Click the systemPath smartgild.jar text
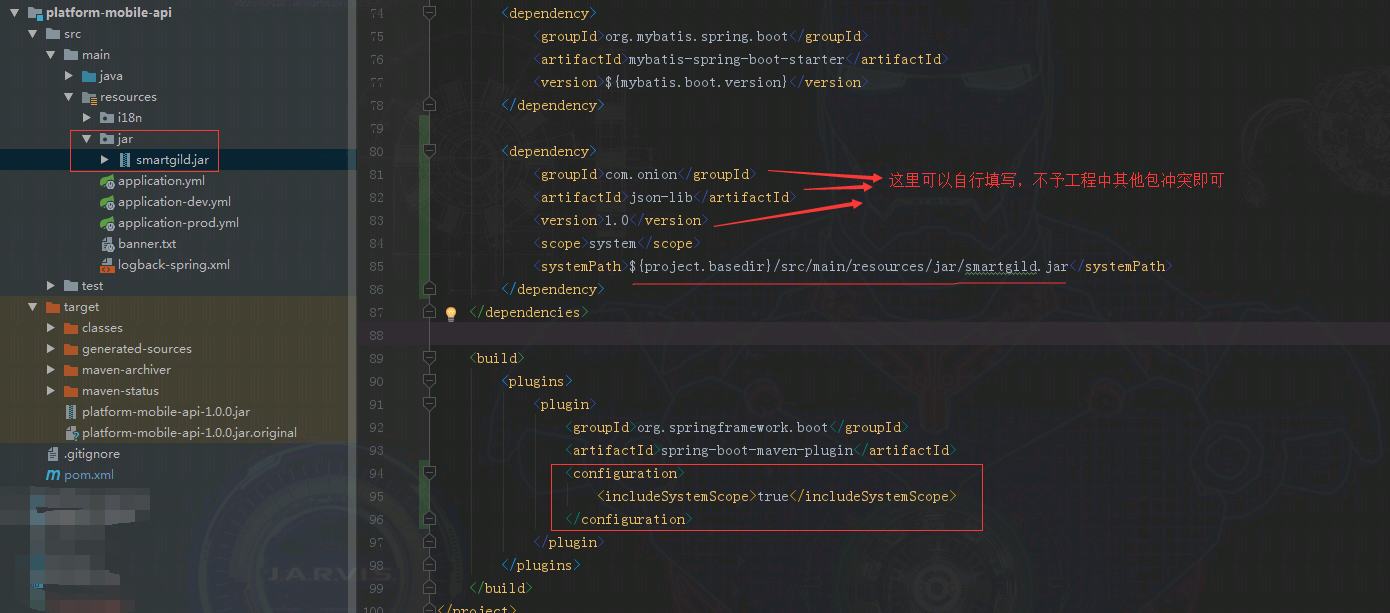The image size is (1390, 613). [1016, 266]
